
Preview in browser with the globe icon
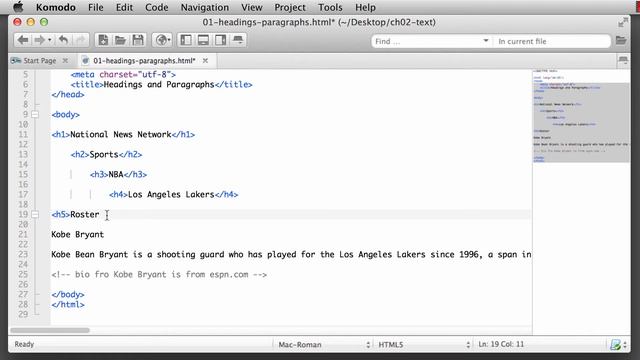tap(162, 40)
